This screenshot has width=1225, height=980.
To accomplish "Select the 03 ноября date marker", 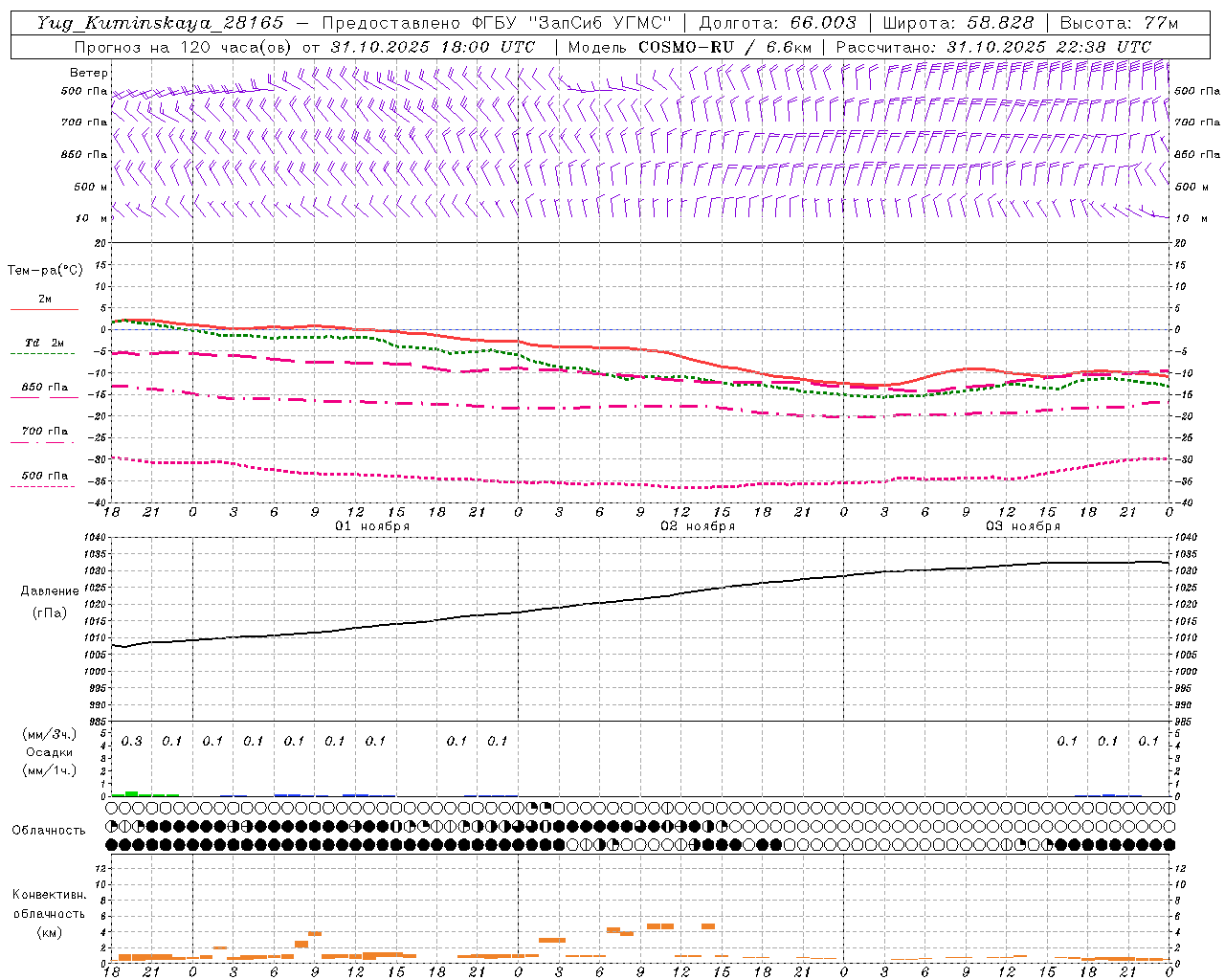I will (x=1023, y=526).
